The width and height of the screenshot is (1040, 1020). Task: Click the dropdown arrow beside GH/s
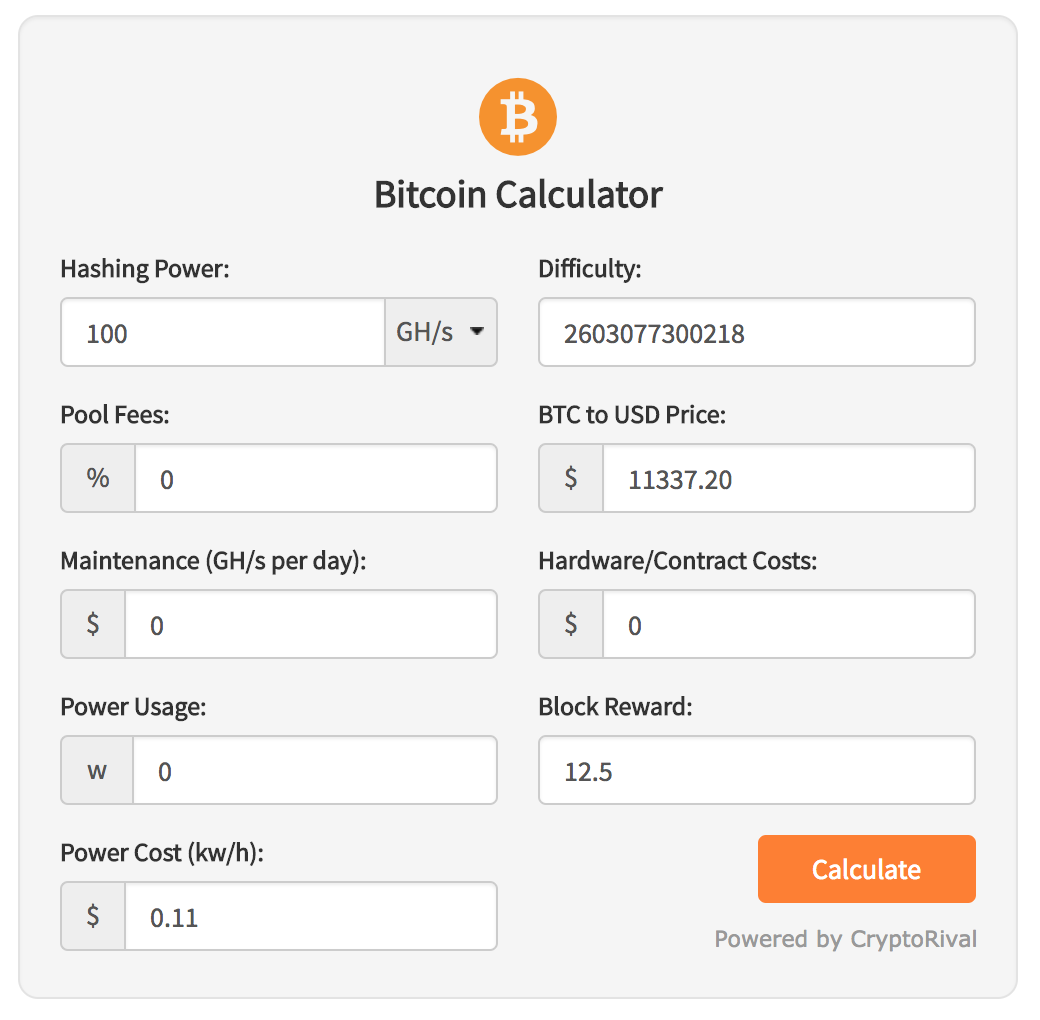point(477,332)
